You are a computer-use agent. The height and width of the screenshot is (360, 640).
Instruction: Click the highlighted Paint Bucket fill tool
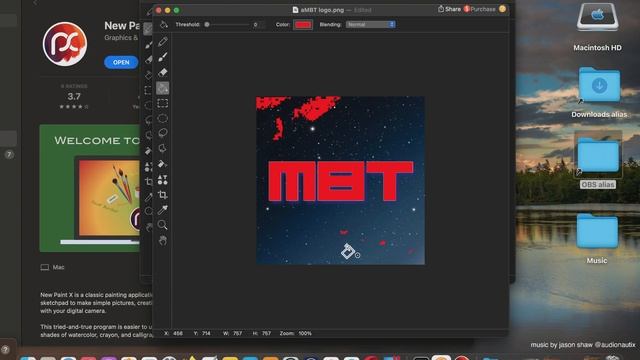pyautogui.click(x=163, y=88)
